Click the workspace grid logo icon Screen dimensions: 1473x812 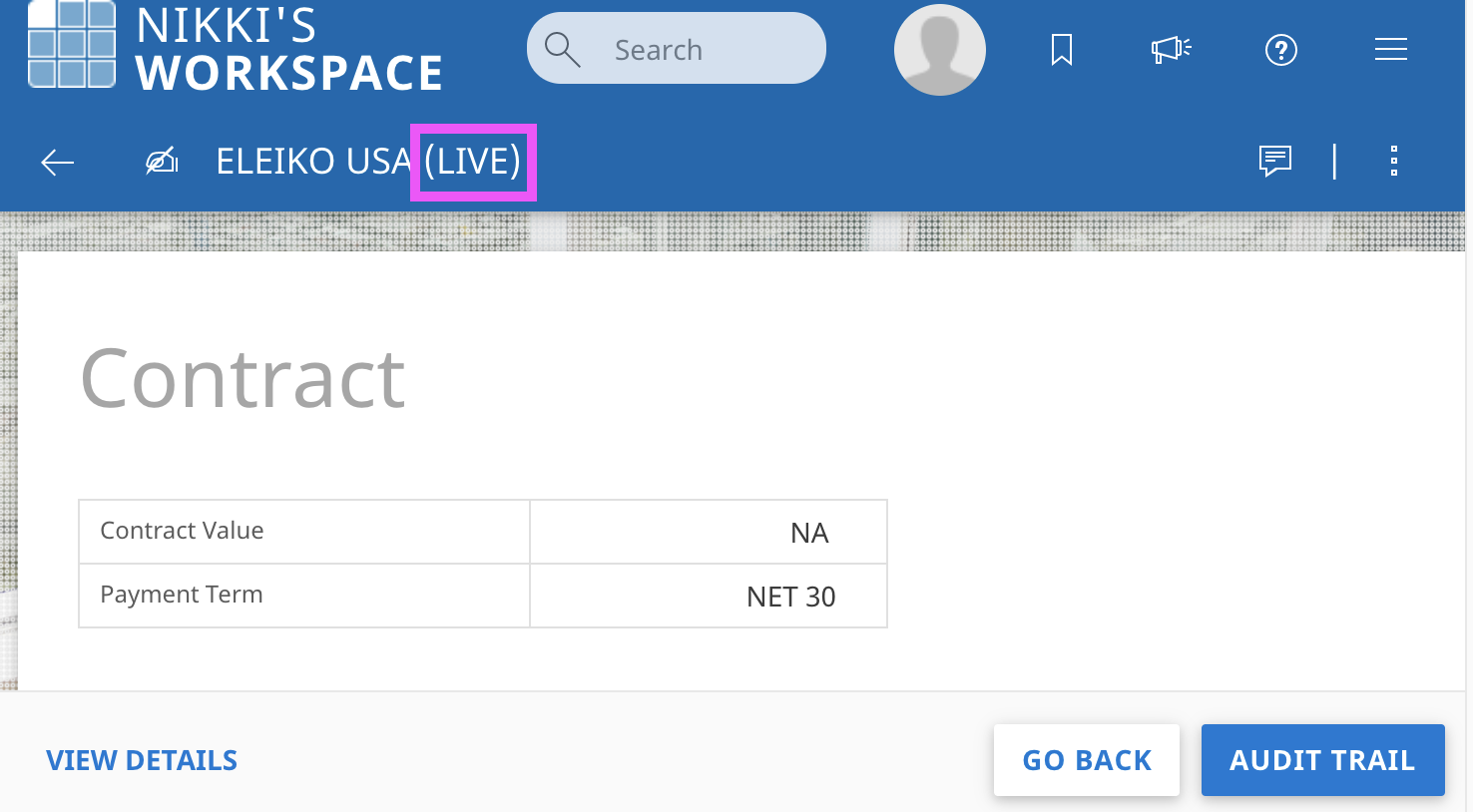tap(72, 45)
